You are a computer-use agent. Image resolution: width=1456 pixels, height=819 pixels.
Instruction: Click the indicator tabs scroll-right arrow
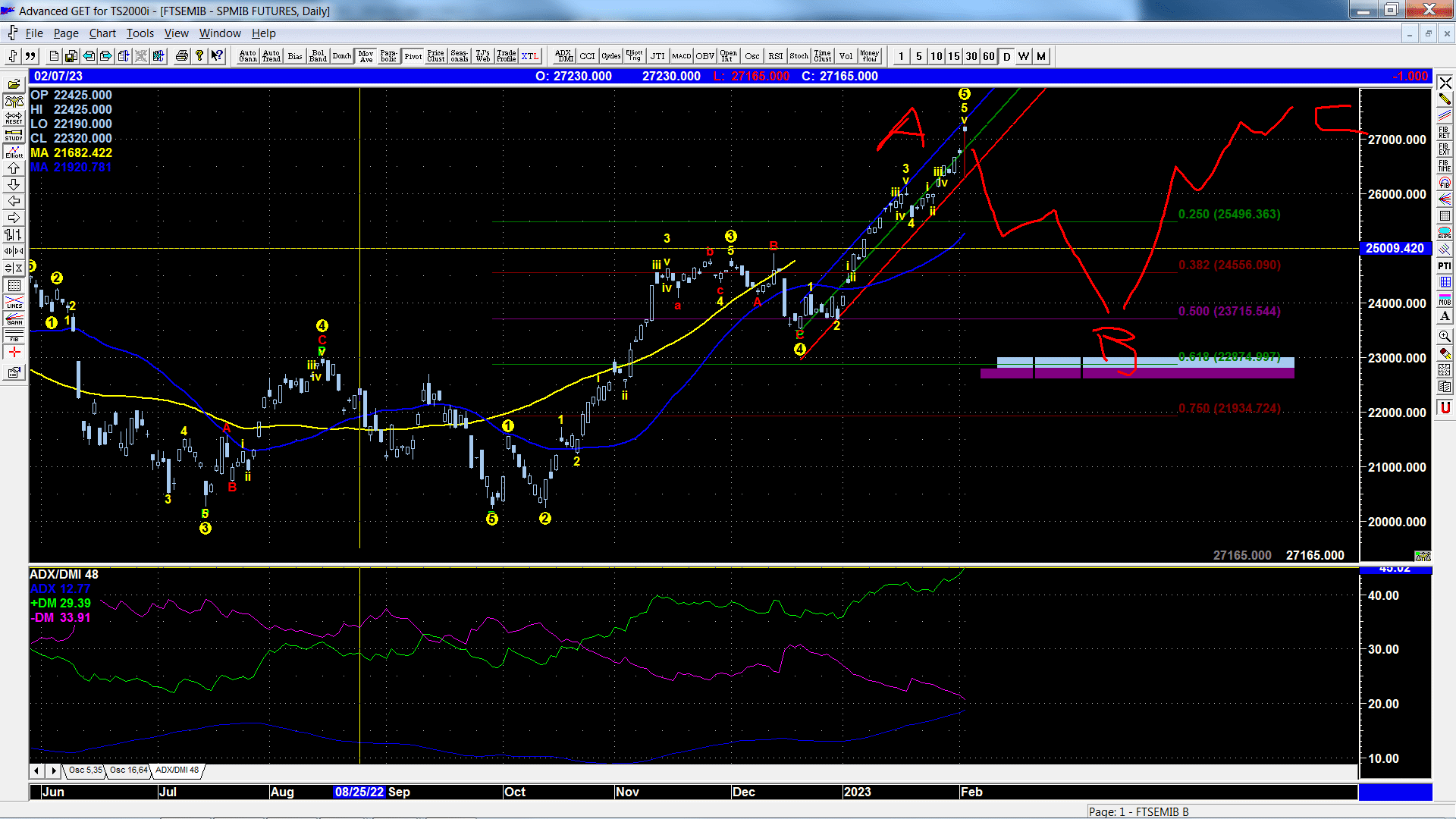pos(53,770)
